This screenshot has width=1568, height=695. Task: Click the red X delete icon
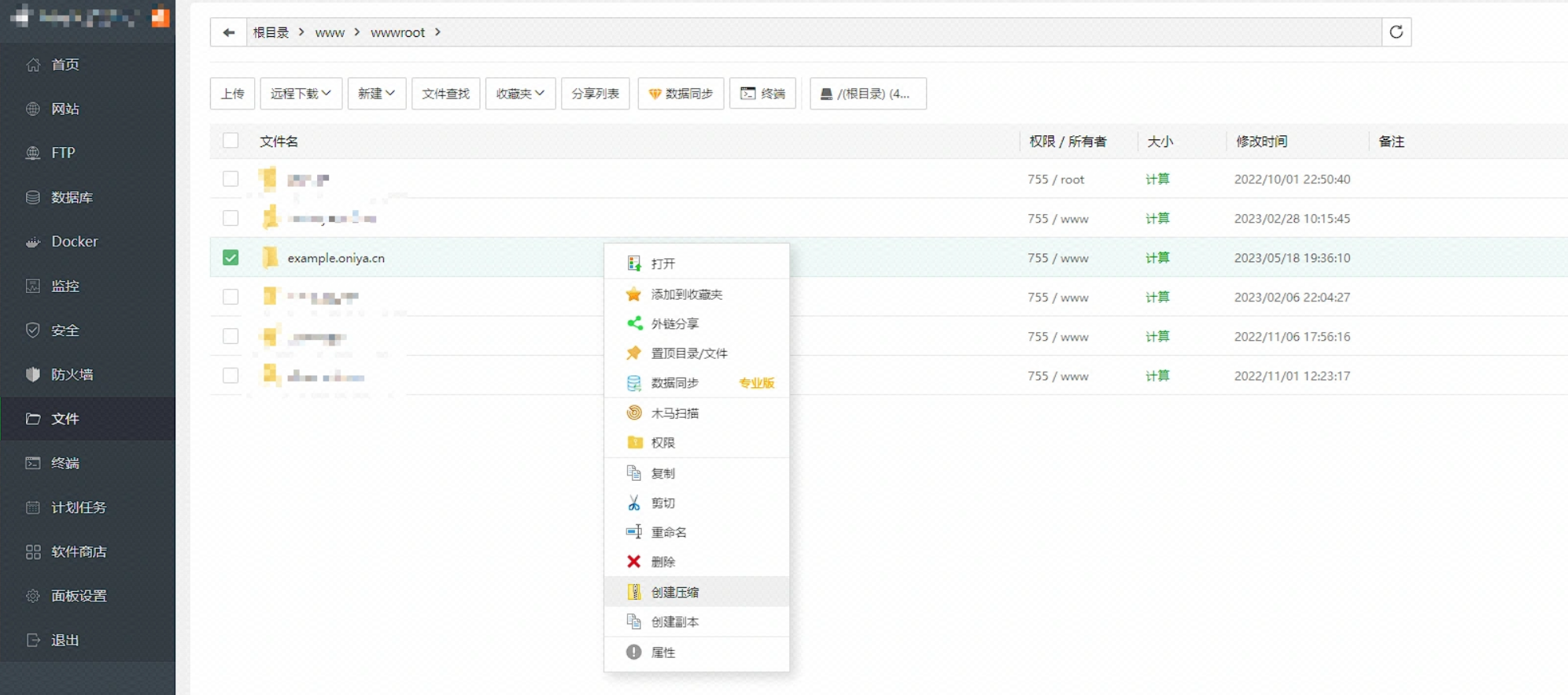point(633,562)
